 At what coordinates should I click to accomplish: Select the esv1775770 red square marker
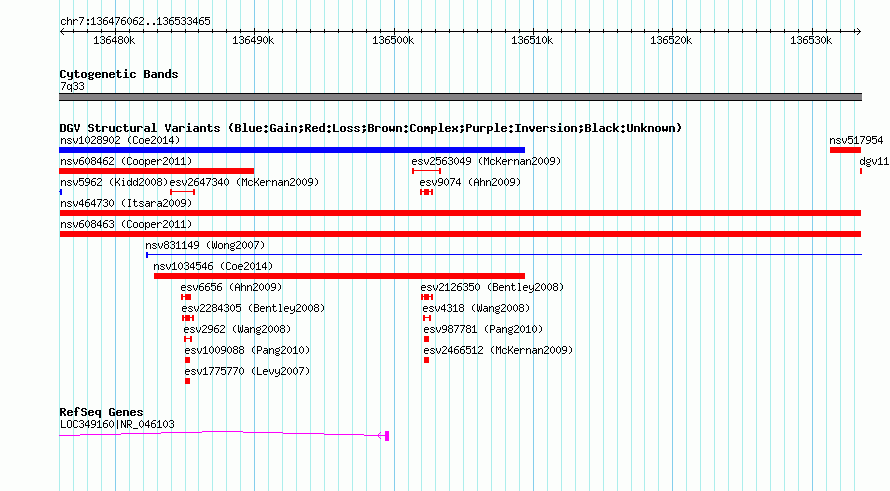[x=187, y=381]
